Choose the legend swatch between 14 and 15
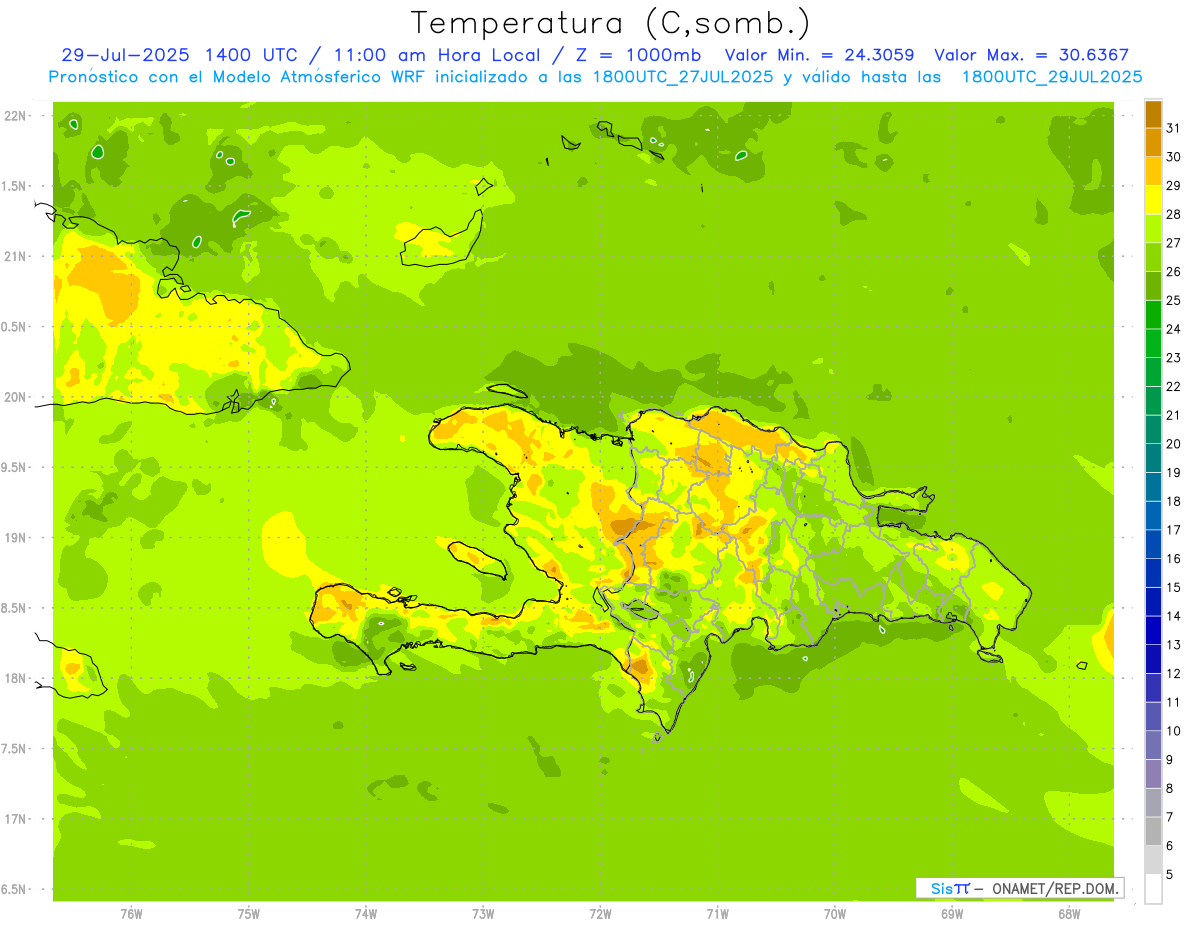This screenshot has width=1200, height=927. coord(1153,602)
